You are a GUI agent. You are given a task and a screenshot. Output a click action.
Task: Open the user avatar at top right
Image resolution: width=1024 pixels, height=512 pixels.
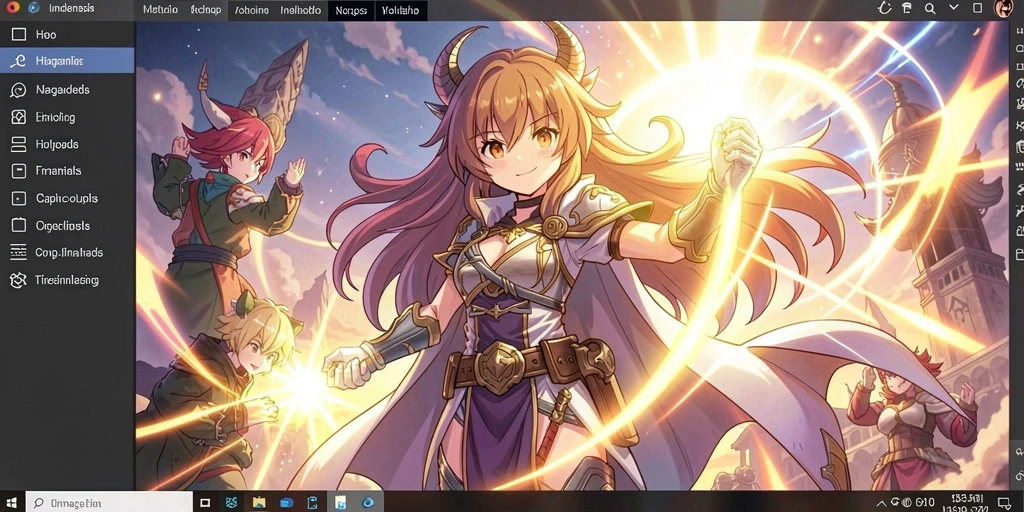pyautogui.click(x=1002, y=8)
